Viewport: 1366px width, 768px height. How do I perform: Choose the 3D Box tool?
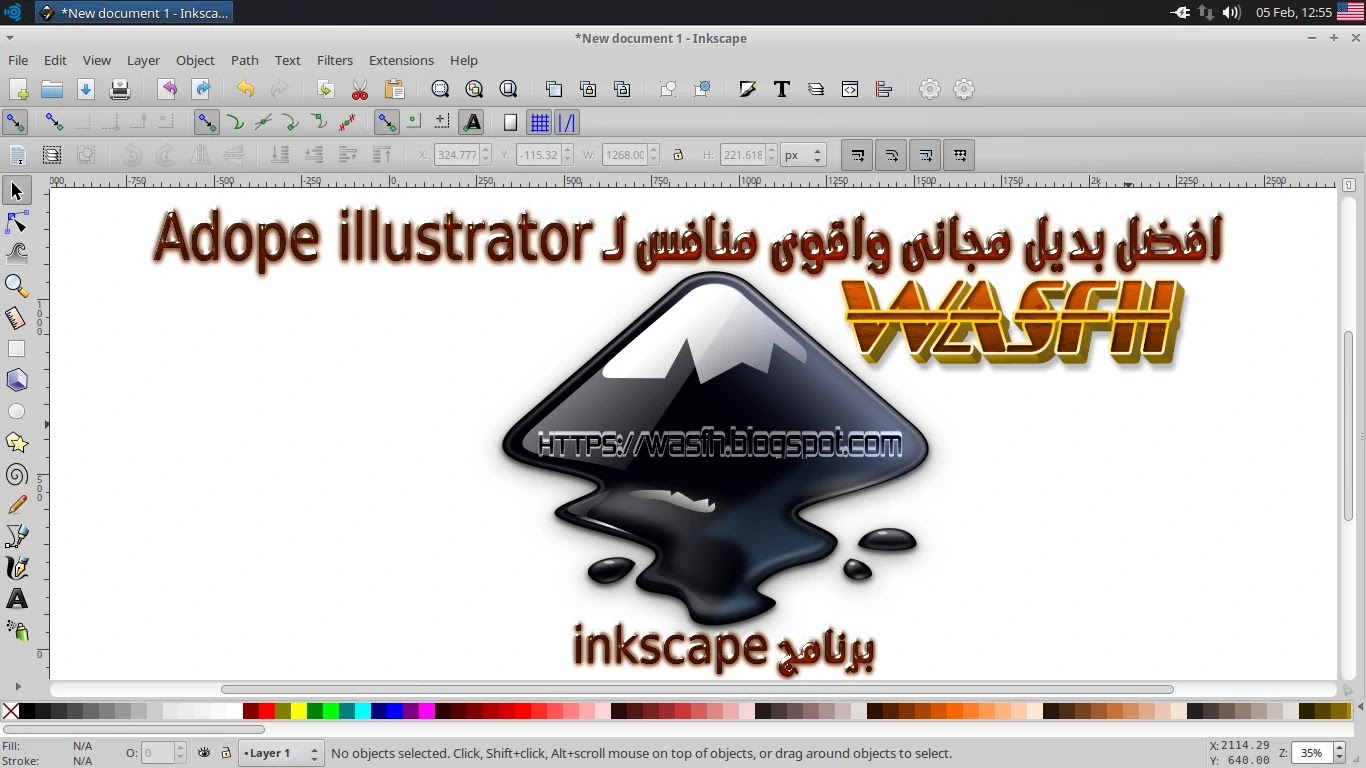[16, 380]
